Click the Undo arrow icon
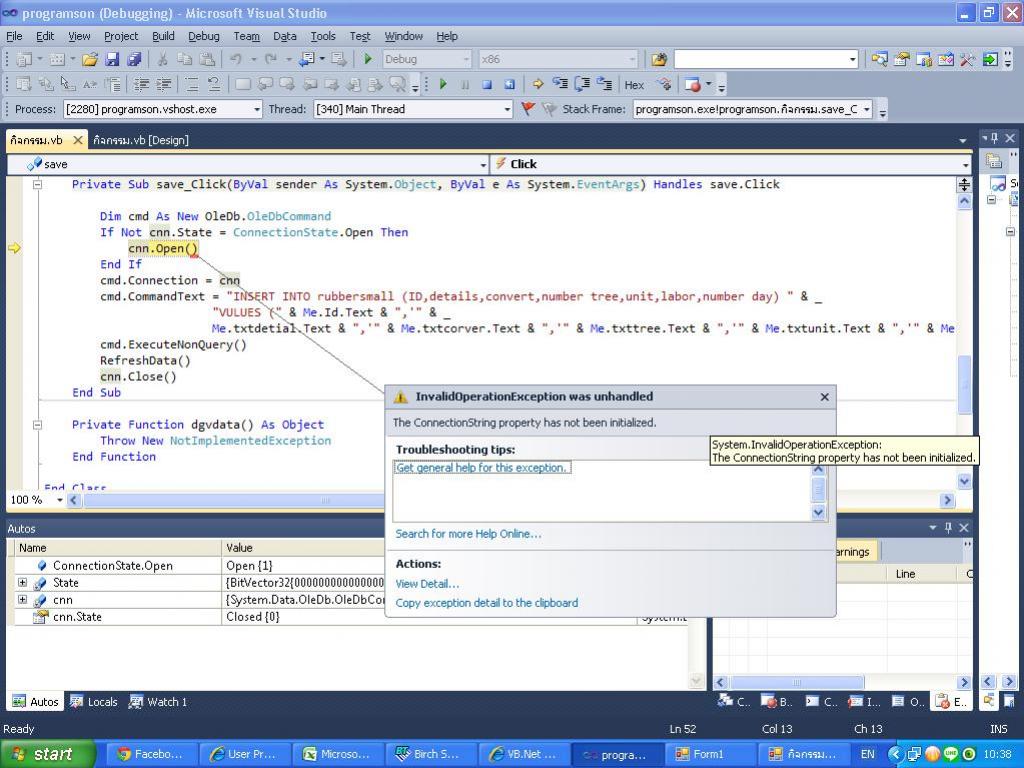Image resolution: width=1024 pixels, height=768 pixels. pyautogui.click(x=236, y=59)
